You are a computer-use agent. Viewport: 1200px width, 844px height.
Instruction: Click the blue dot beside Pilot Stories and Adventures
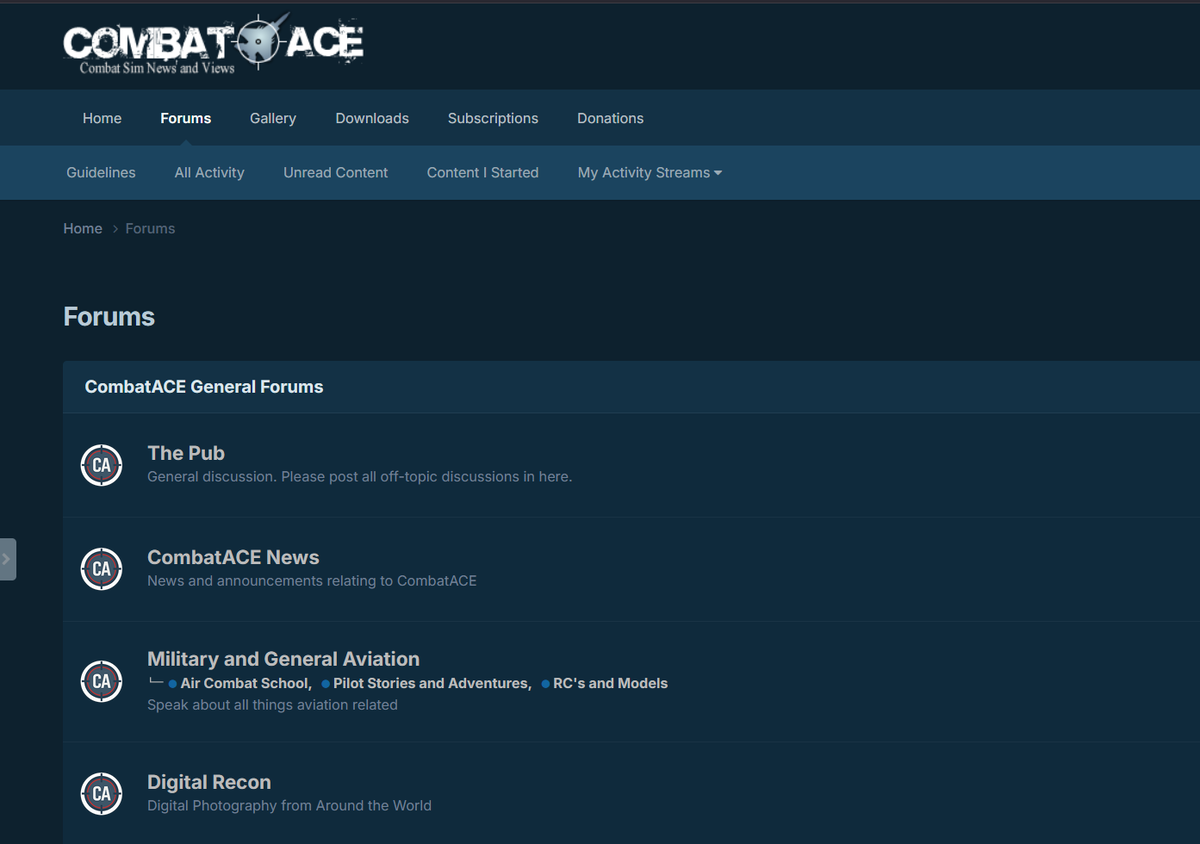[x=326, y=684]
